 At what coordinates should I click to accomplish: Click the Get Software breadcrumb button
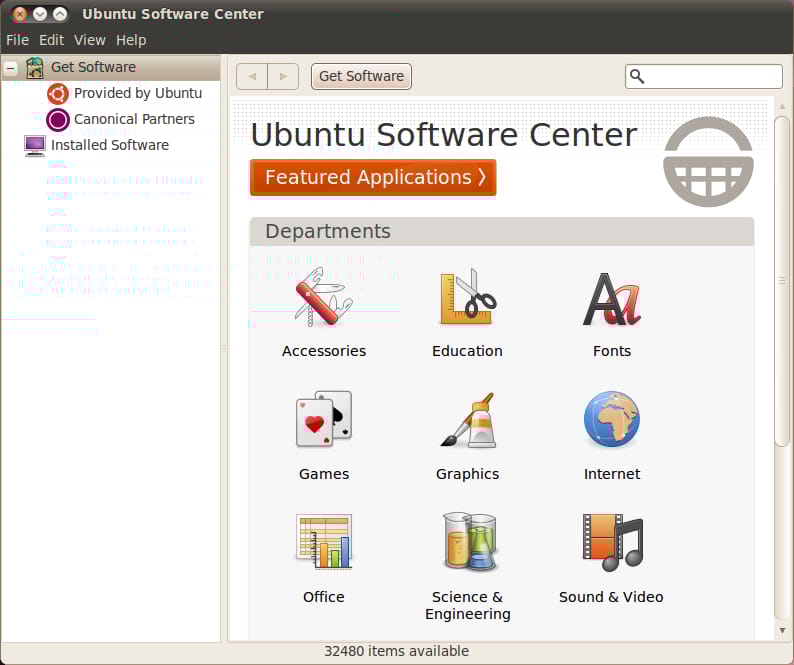361,76
